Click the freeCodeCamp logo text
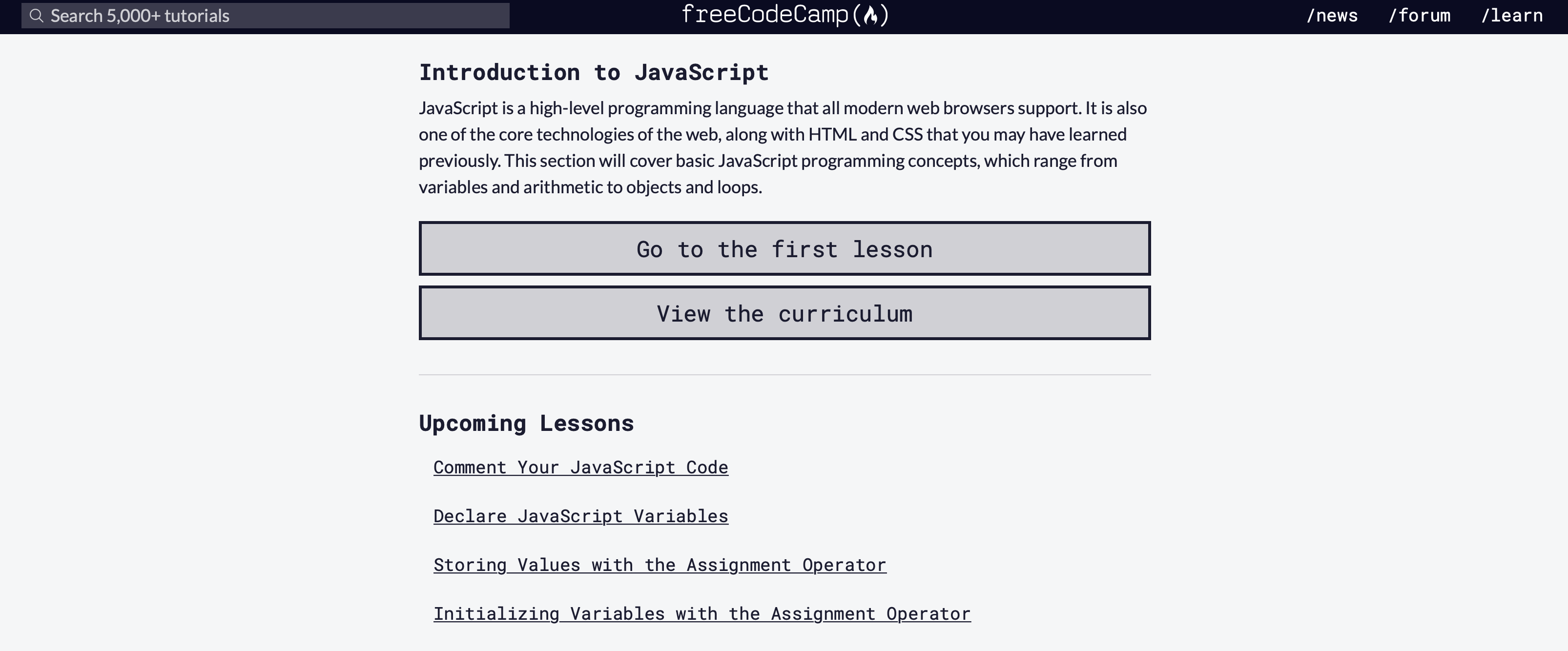Image resolution: width=1568 pixels, height=651 pixels. coord(764,15)
